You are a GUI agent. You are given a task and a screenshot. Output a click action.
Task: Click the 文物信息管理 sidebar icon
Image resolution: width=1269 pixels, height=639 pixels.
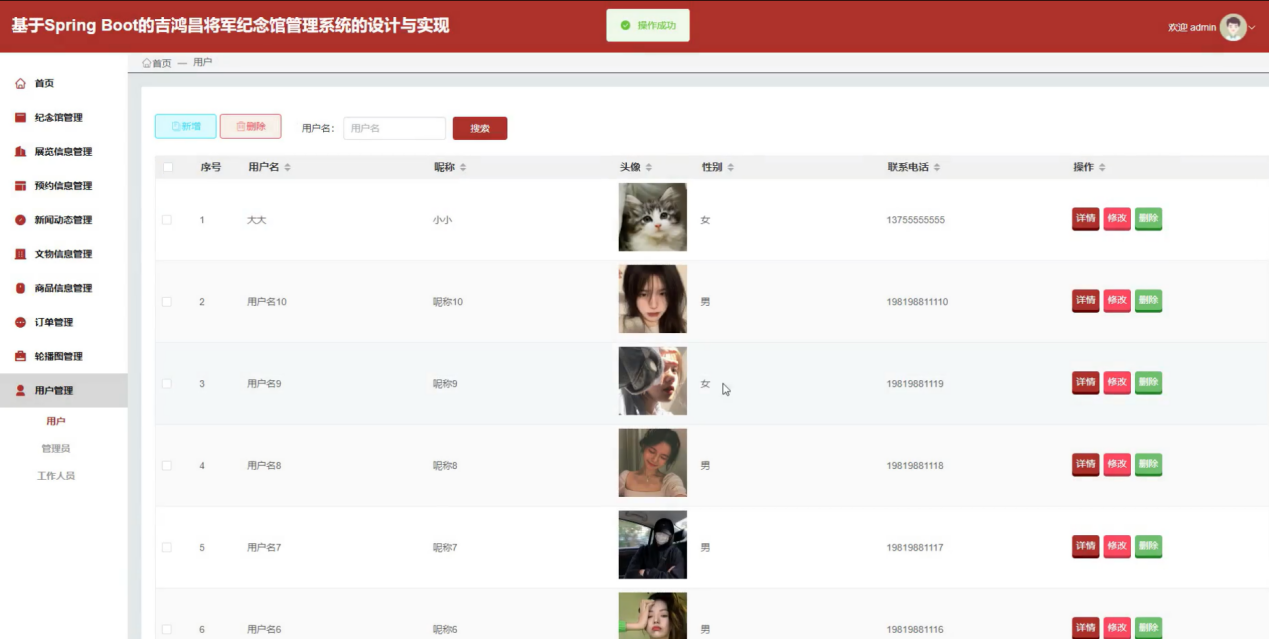pyautogui.click(x=20, y=254)
